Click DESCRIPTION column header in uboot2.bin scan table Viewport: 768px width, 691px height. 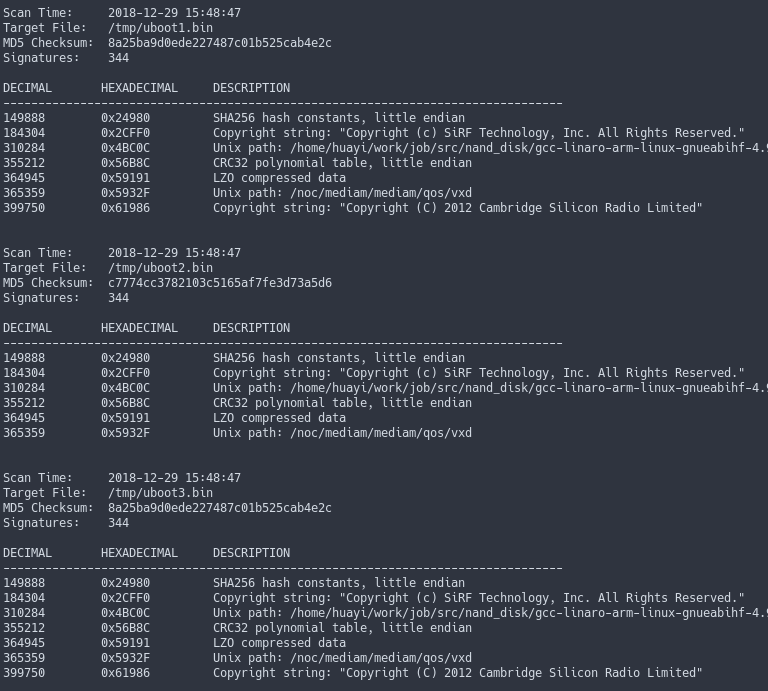pyautogui.click(x=251, y=328)
